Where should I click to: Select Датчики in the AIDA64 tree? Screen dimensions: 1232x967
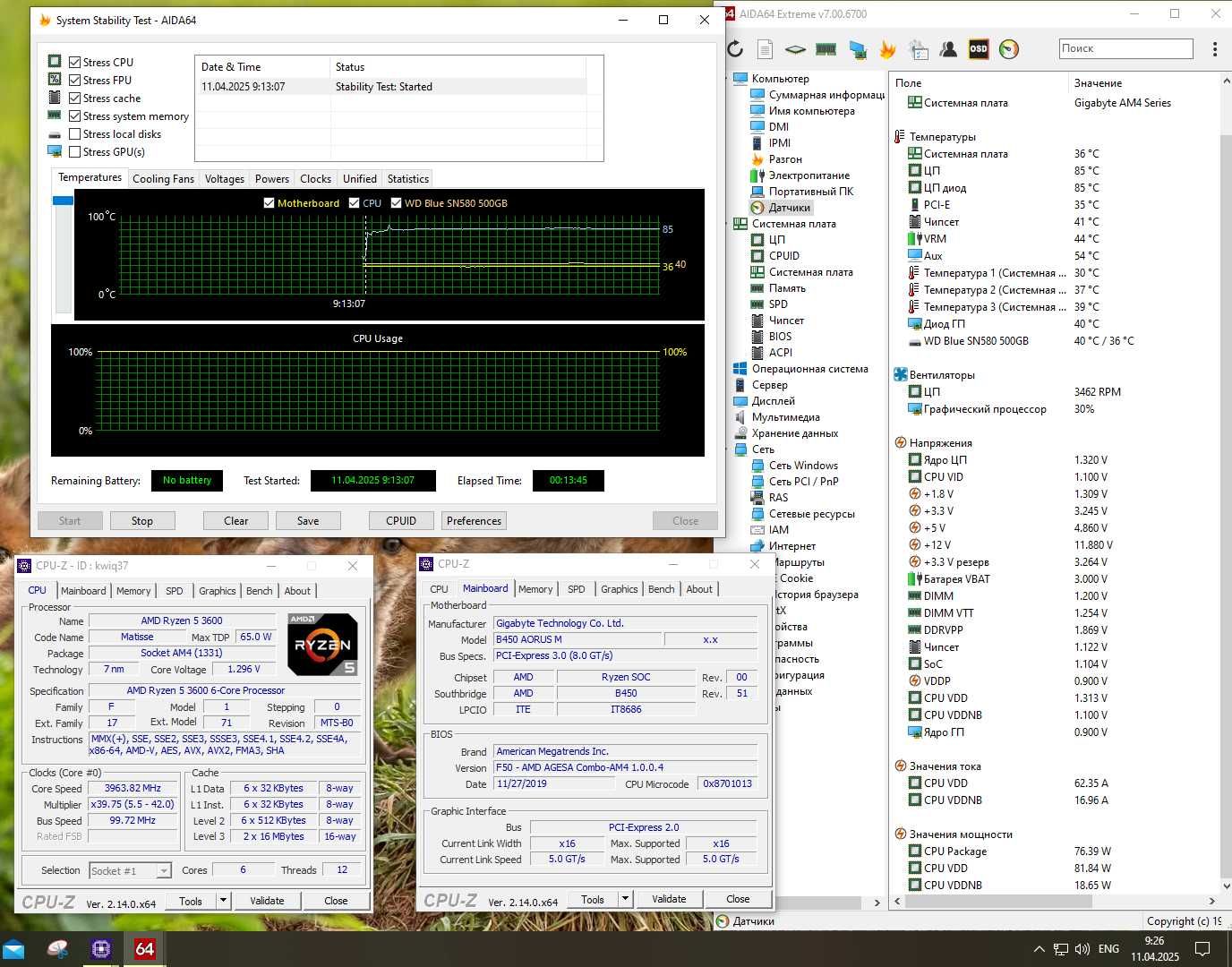point(789,208)
